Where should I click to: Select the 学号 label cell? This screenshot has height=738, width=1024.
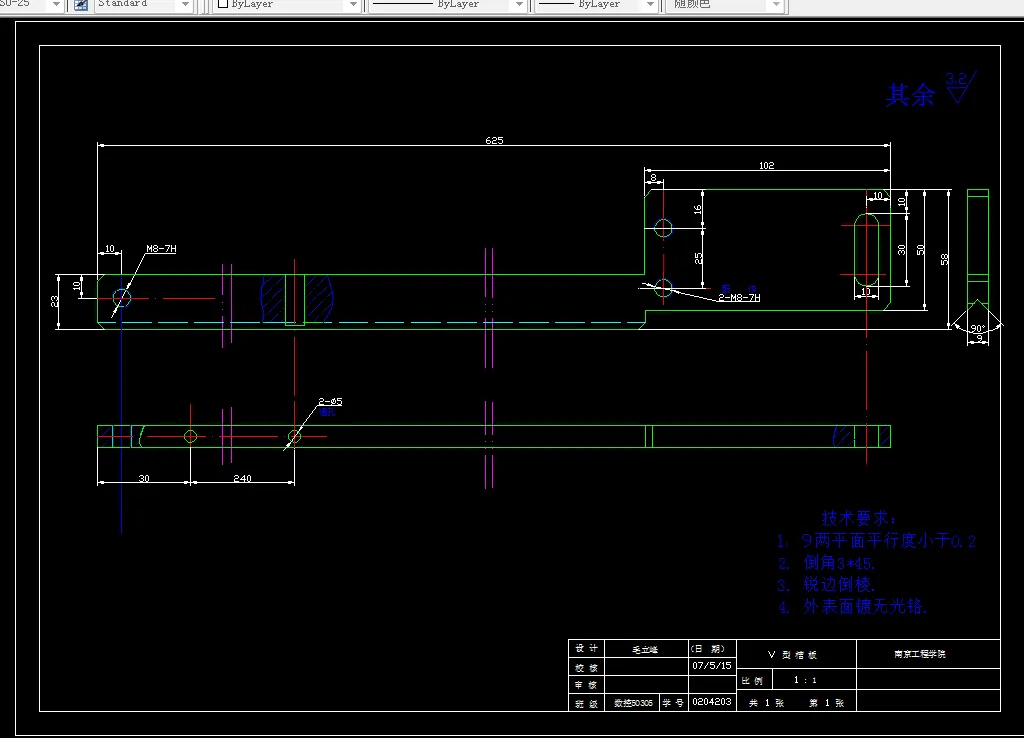point(673,703)
